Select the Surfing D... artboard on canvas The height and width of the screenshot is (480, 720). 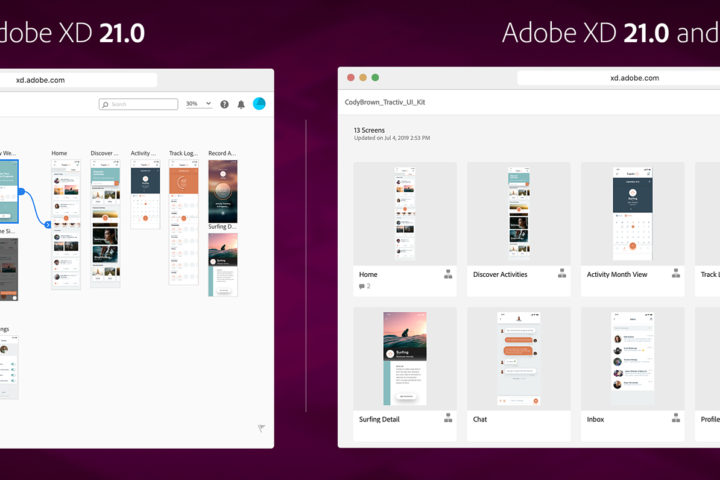point(223,265)
